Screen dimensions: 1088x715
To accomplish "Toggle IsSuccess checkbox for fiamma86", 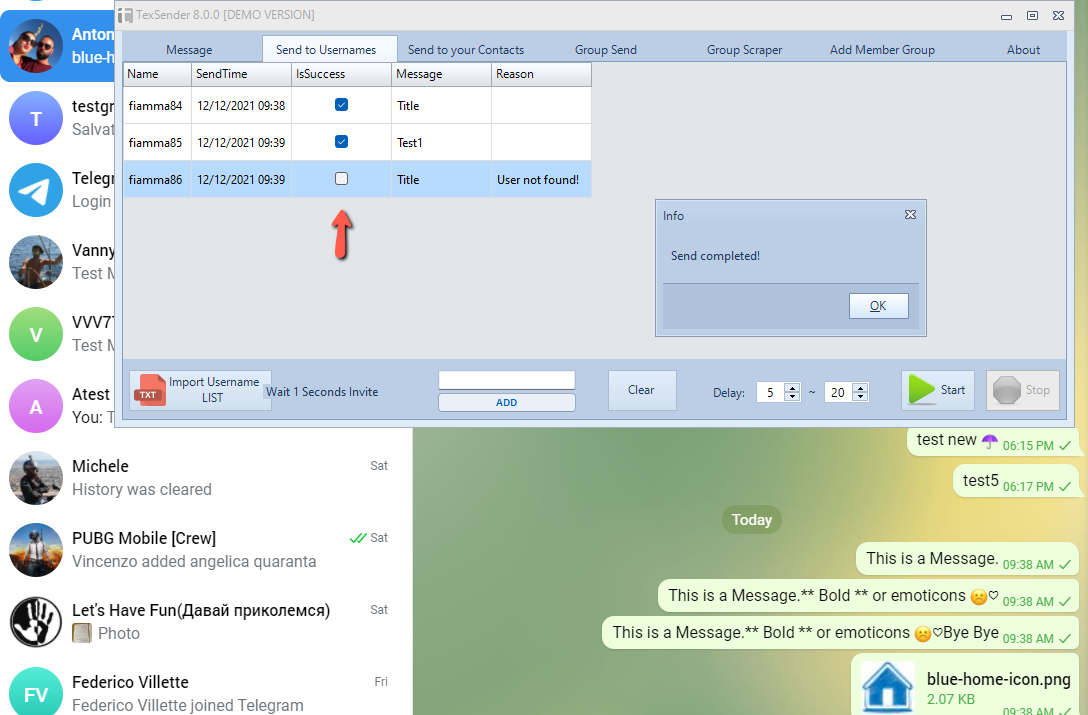I will [341, 178].
